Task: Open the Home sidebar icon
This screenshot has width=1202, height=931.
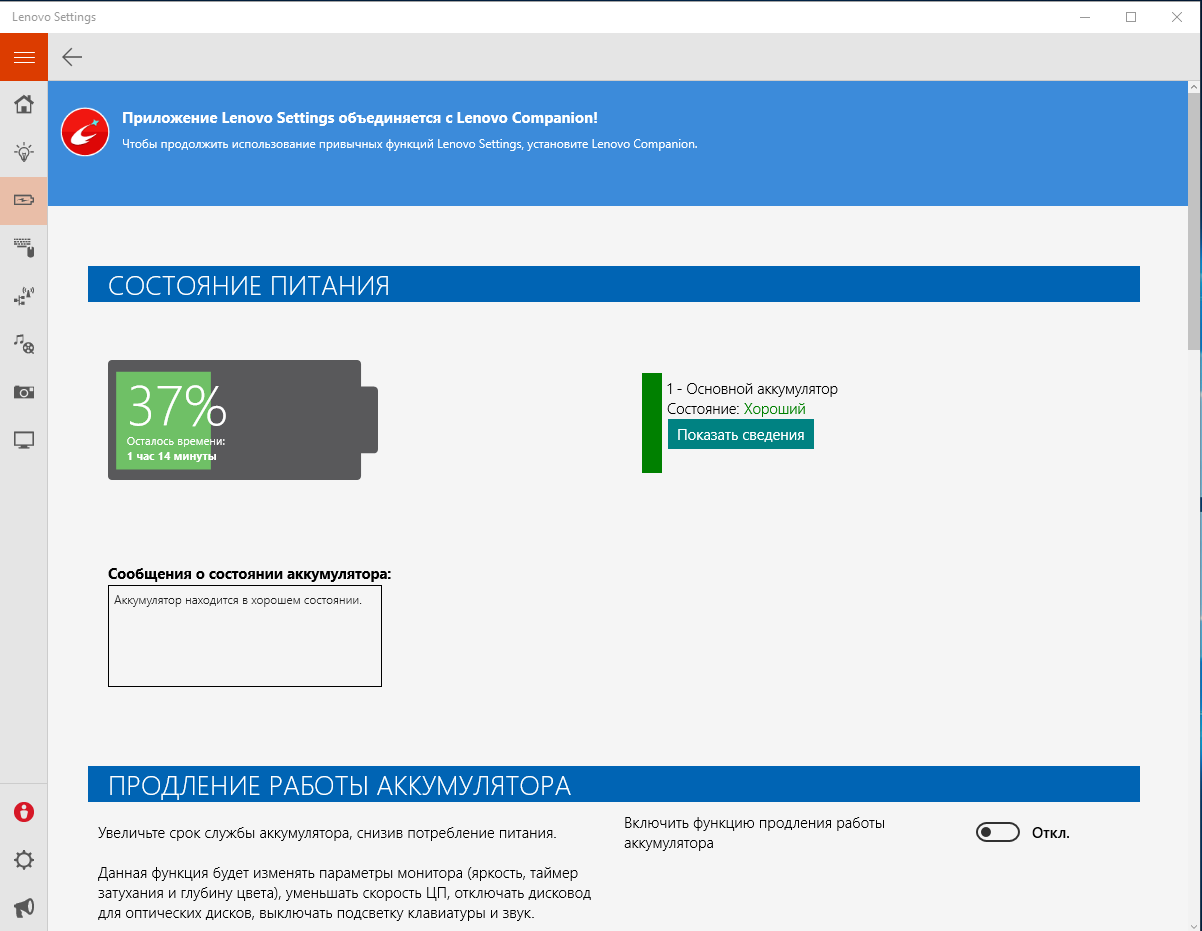Action: pos(24,104)
